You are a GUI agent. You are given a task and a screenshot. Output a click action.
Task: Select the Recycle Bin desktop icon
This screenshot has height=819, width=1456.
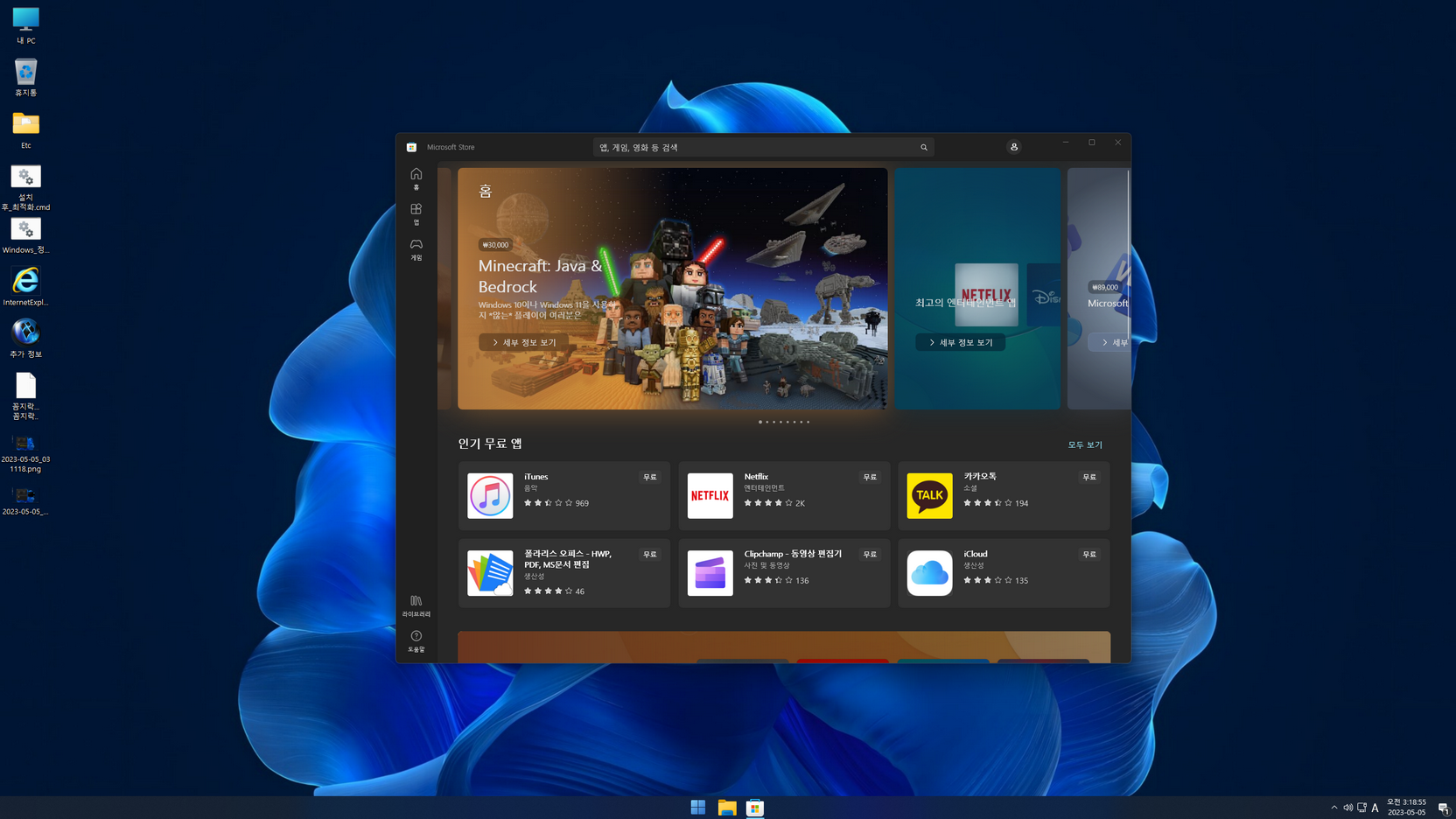[x=25, y=78]
